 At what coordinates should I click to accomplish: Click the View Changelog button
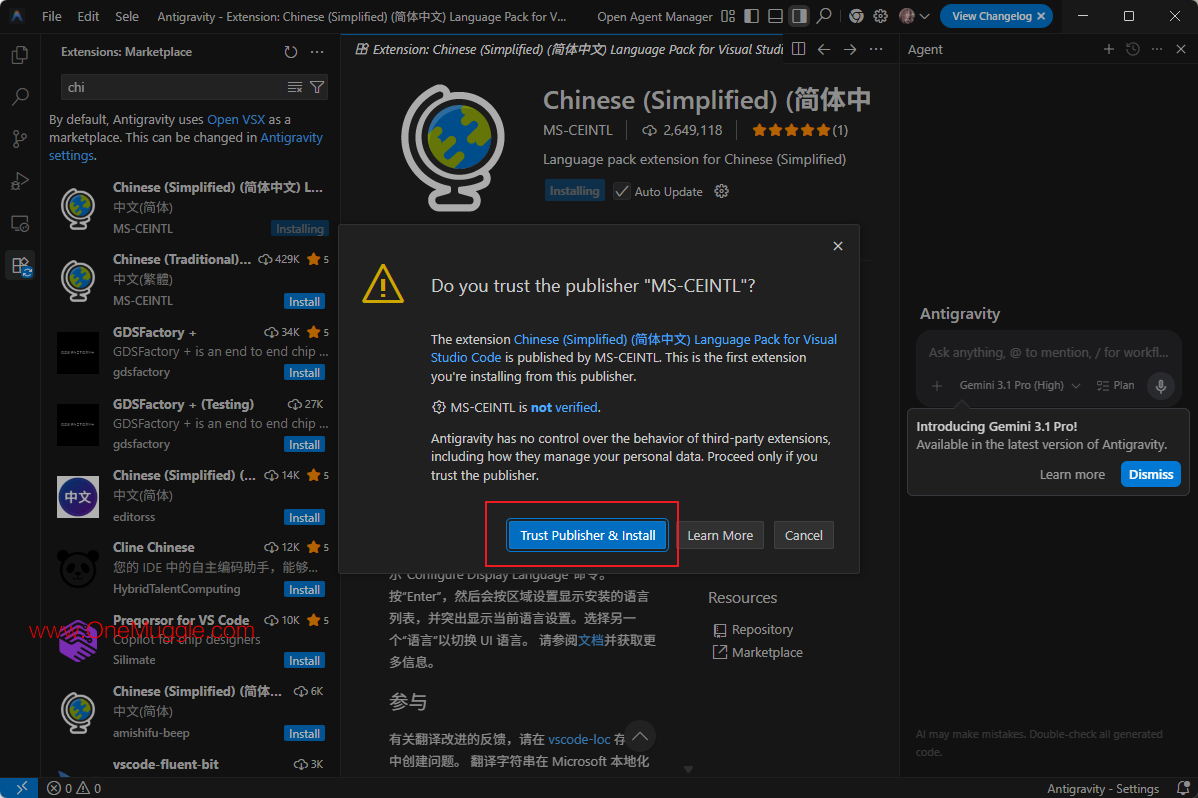click(x=992, y=16)
